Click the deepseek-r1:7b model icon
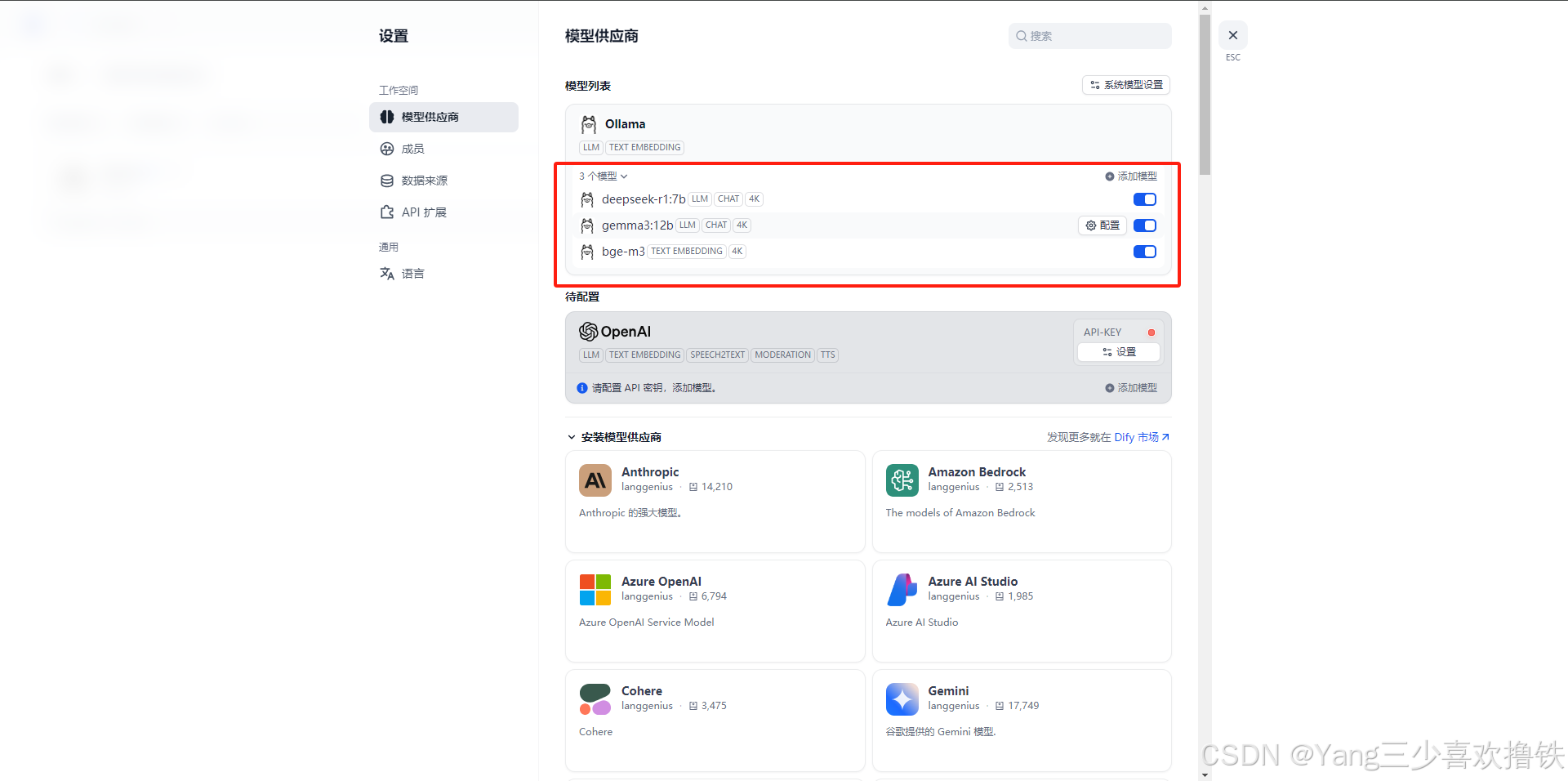Image resolution: width=1568 pixels, height=781 pixels. coord(587,199)
